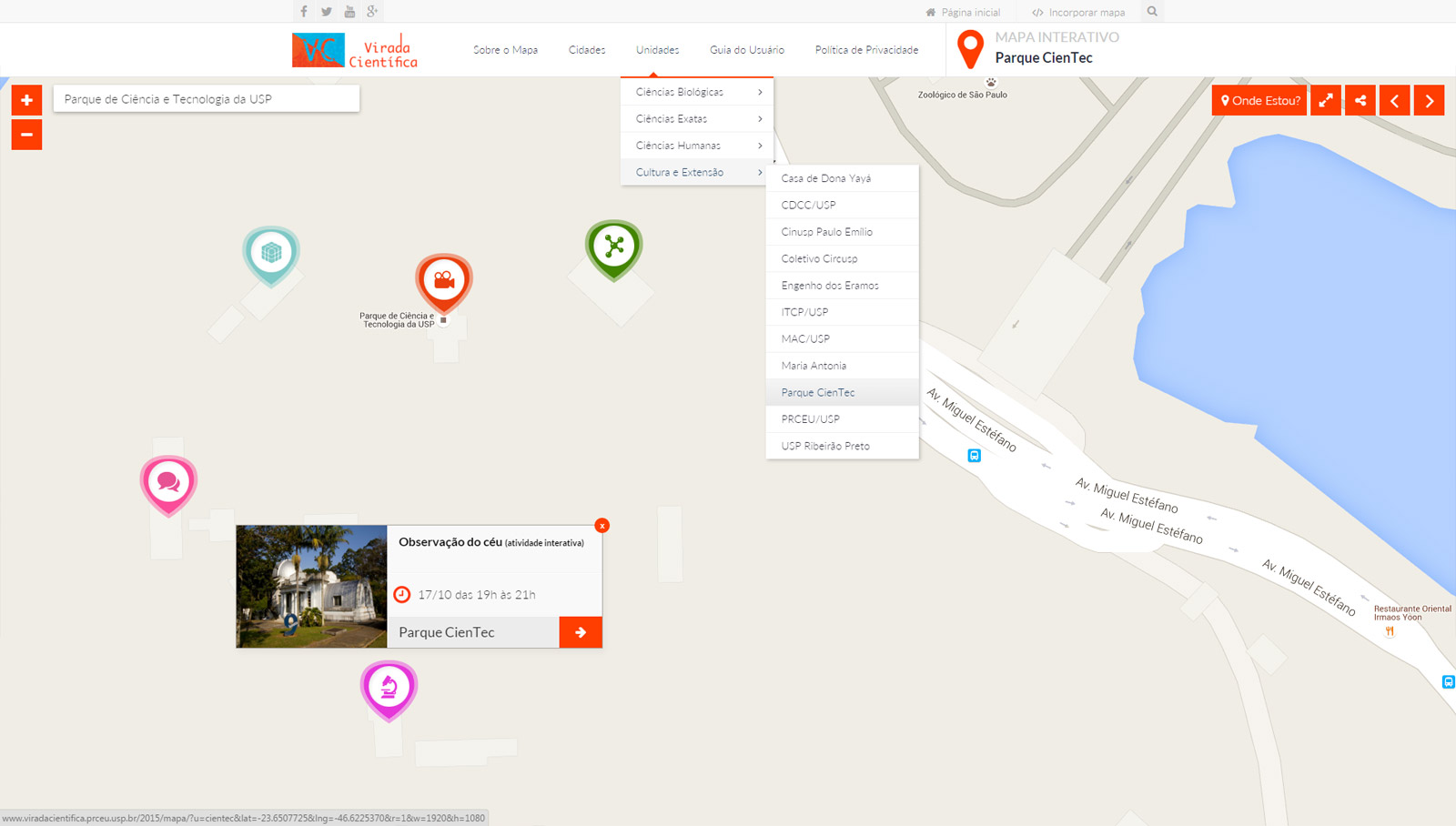Screen dimensions: 1456x826
Task: Open event details with orange arrow button
Action: [x=581, y=632]
